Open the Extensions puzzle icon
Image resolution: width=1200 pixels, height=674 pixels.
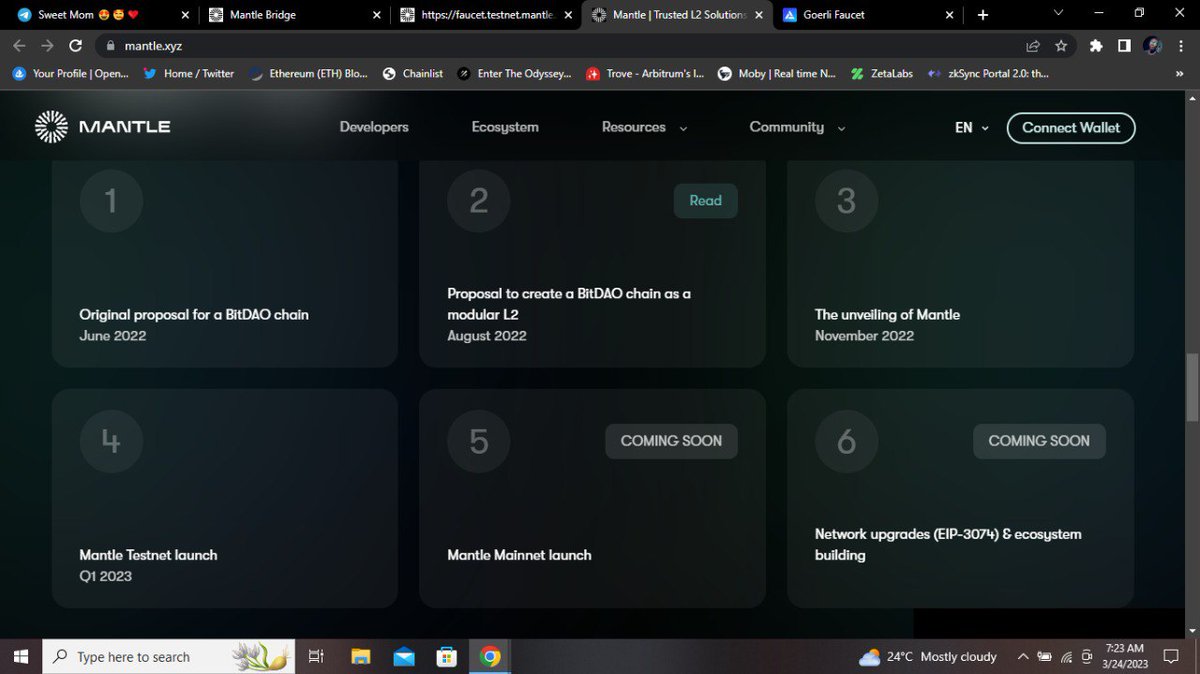[x=1096, y=45]
